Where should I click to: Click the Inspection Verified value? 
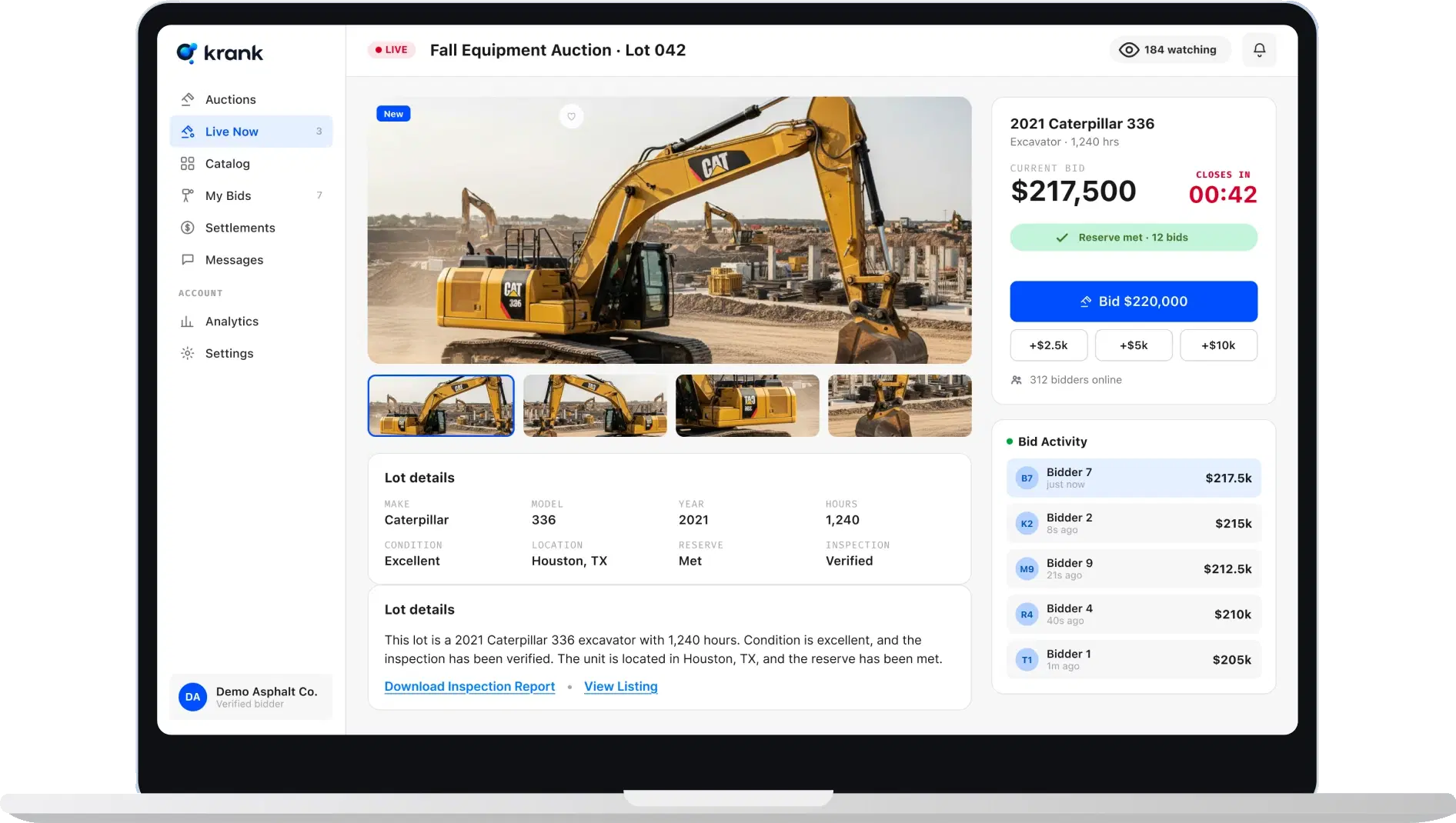coord(850,561)
